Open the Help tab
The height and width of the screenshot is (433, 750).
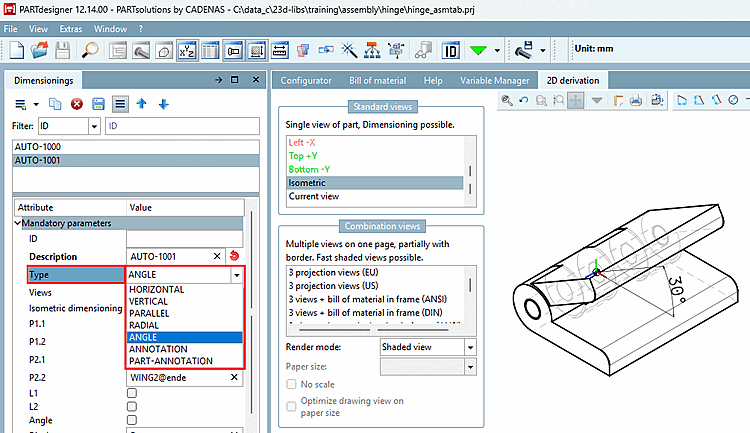click(433, 80)
